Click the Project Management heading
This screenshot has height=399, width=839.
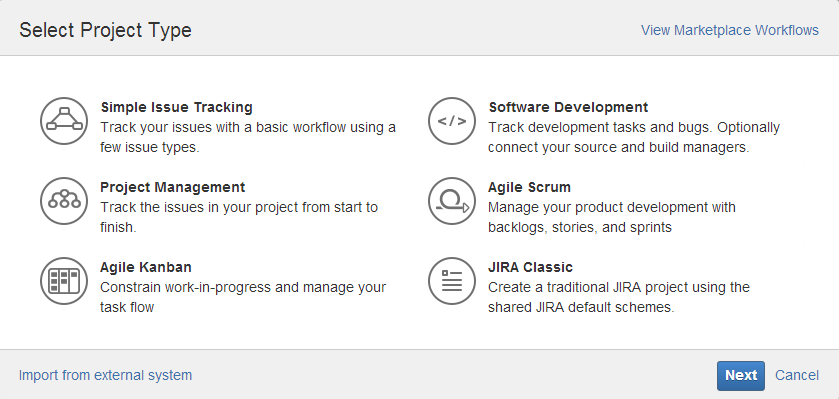(173, 187)
